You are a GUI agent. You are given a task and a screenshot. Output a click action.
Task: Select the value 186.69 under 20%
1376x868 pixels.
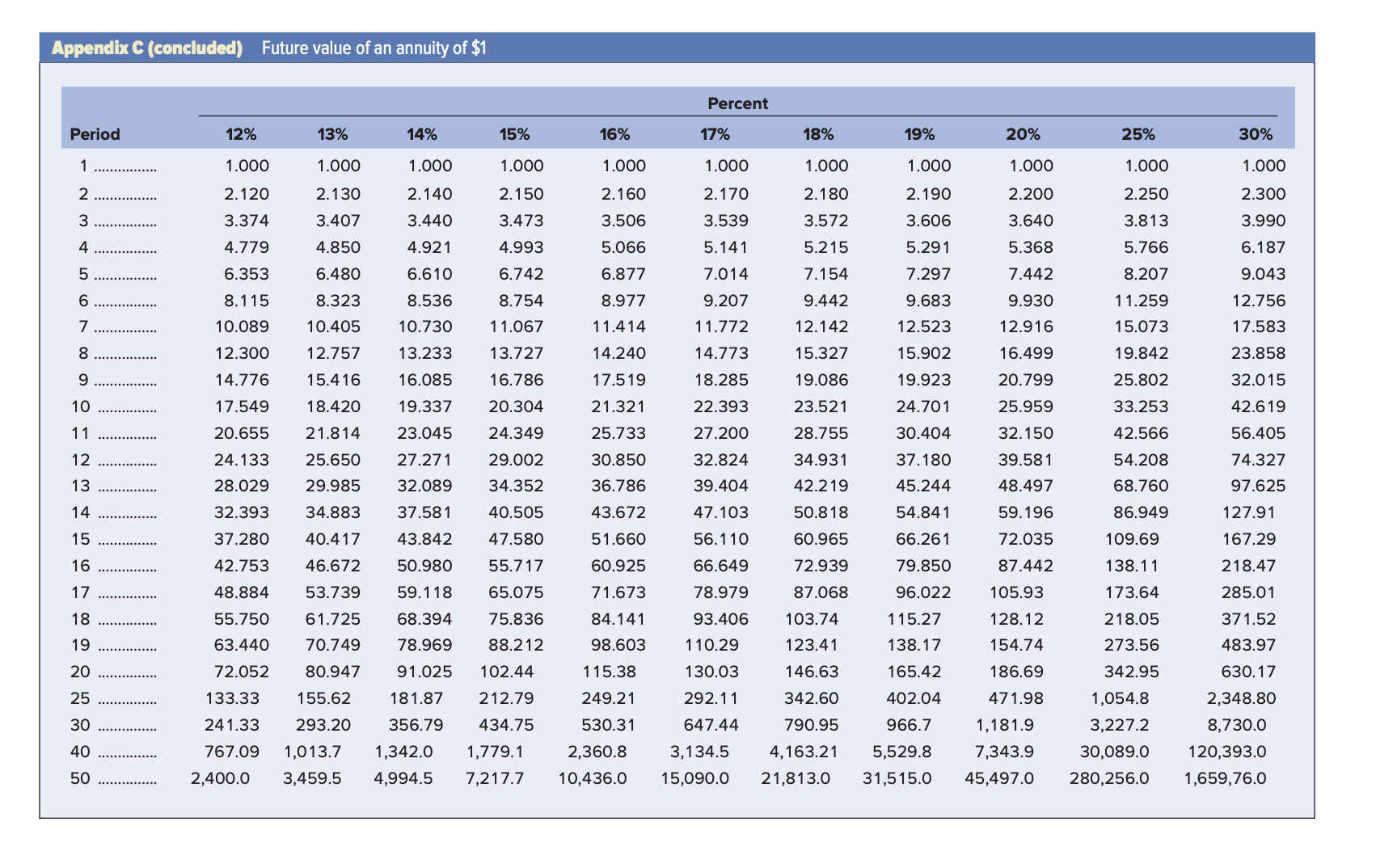pos(1015,672)
